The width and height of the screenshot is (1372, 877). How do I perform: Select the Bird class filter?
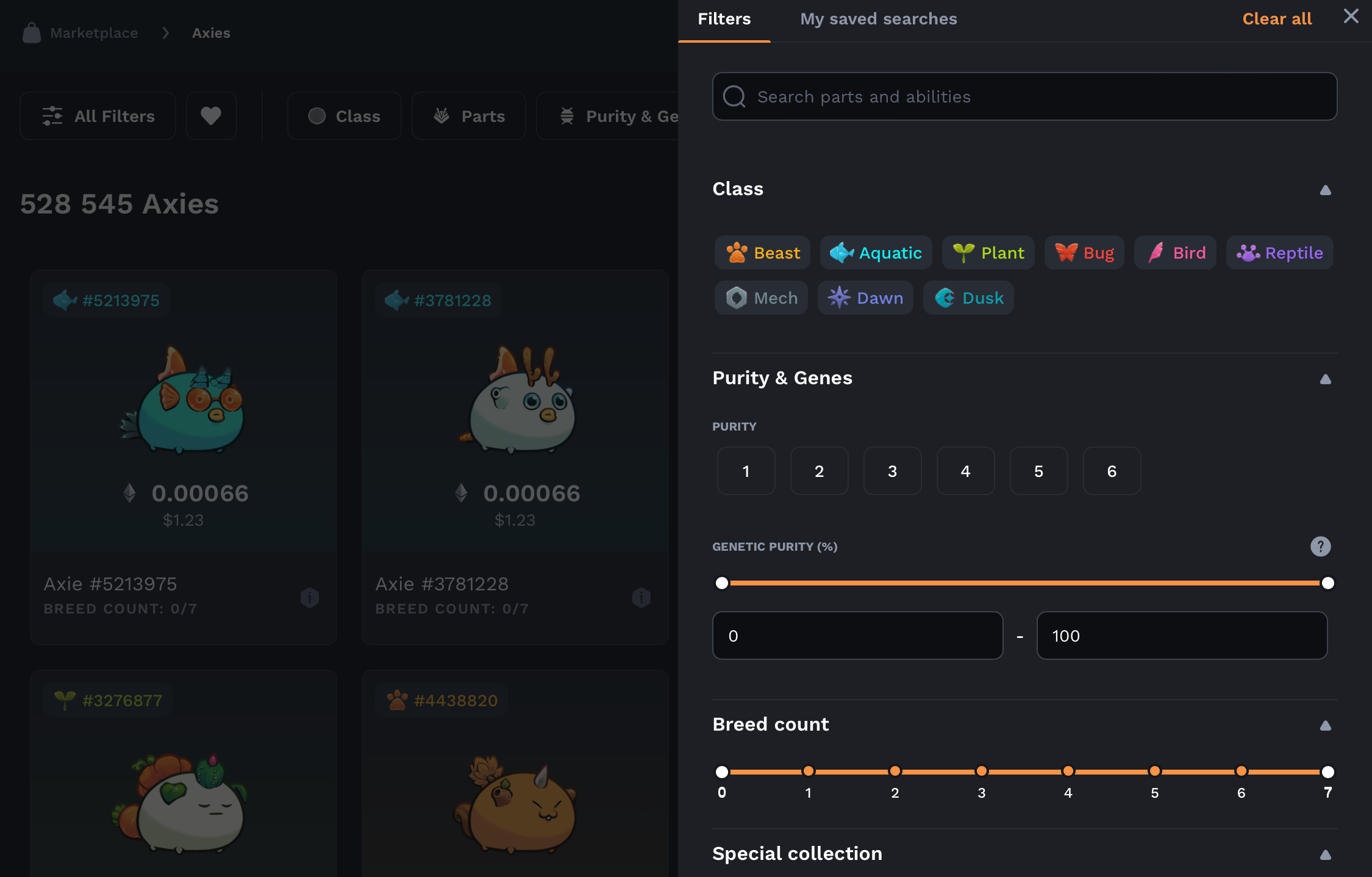pyautogui.click(x=1175, y=252)
